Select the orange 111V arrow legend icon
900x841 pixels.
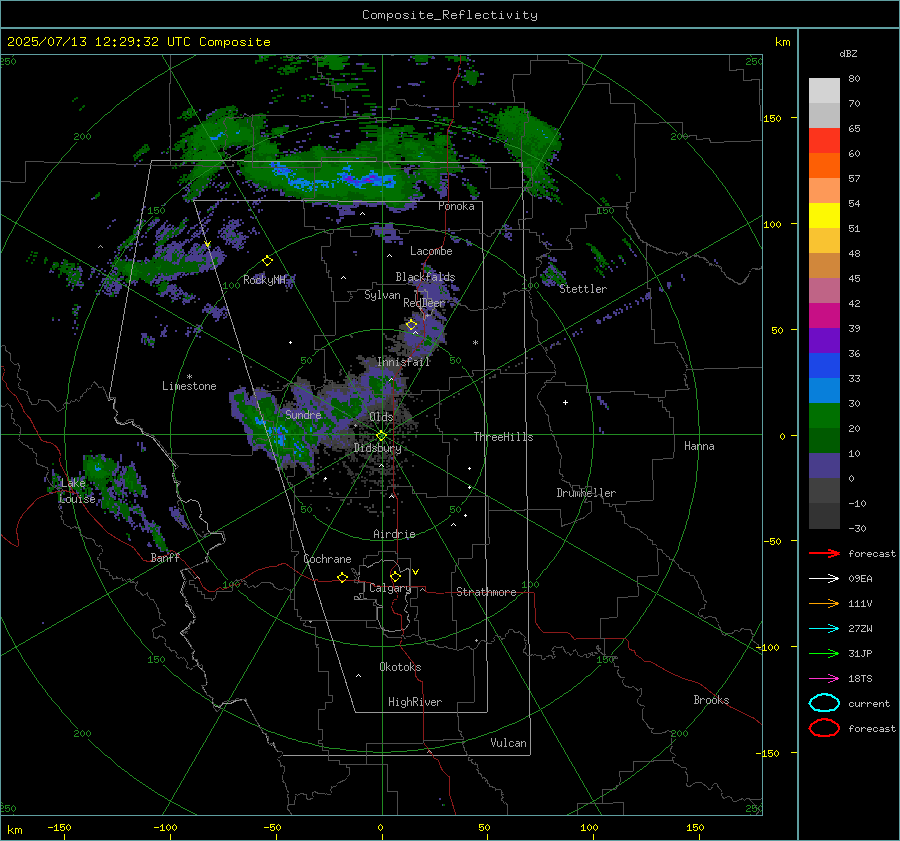point(824,603)
